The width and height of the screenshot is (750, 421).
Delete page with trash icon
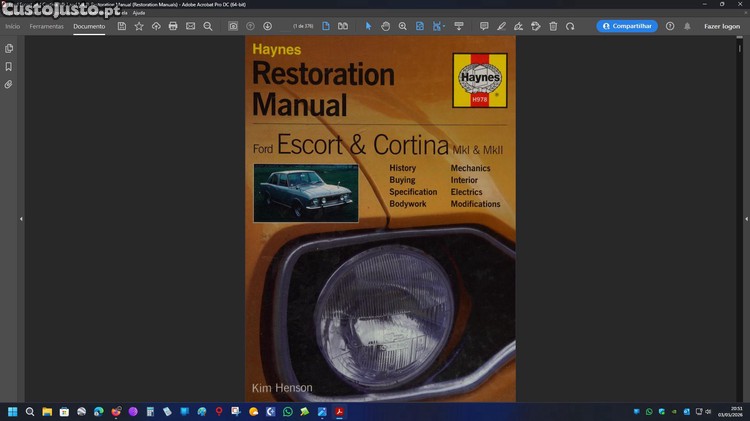click(x=553, y=26)
